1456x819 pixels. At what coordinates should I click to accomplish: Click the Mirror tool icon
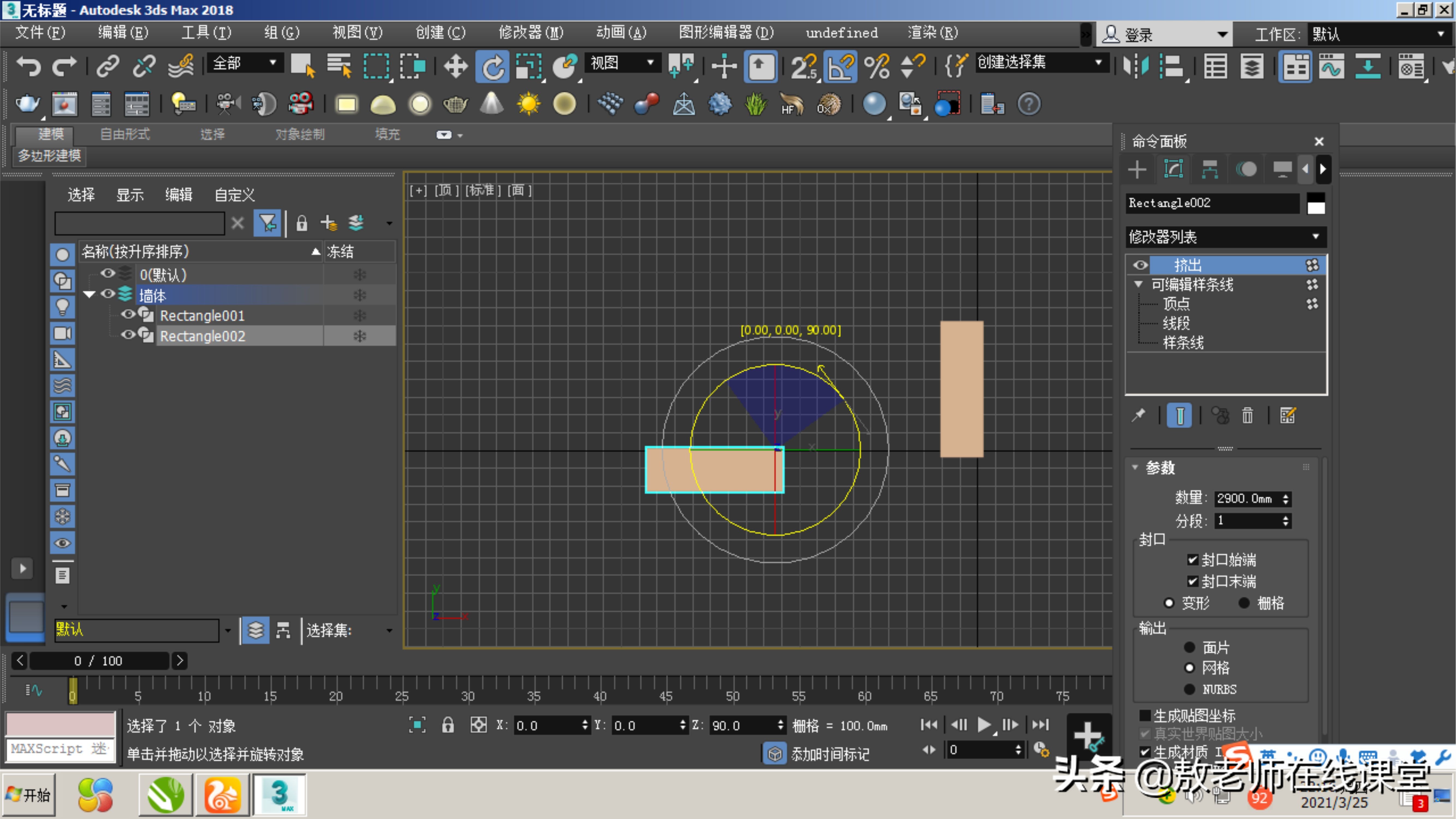1136,67
